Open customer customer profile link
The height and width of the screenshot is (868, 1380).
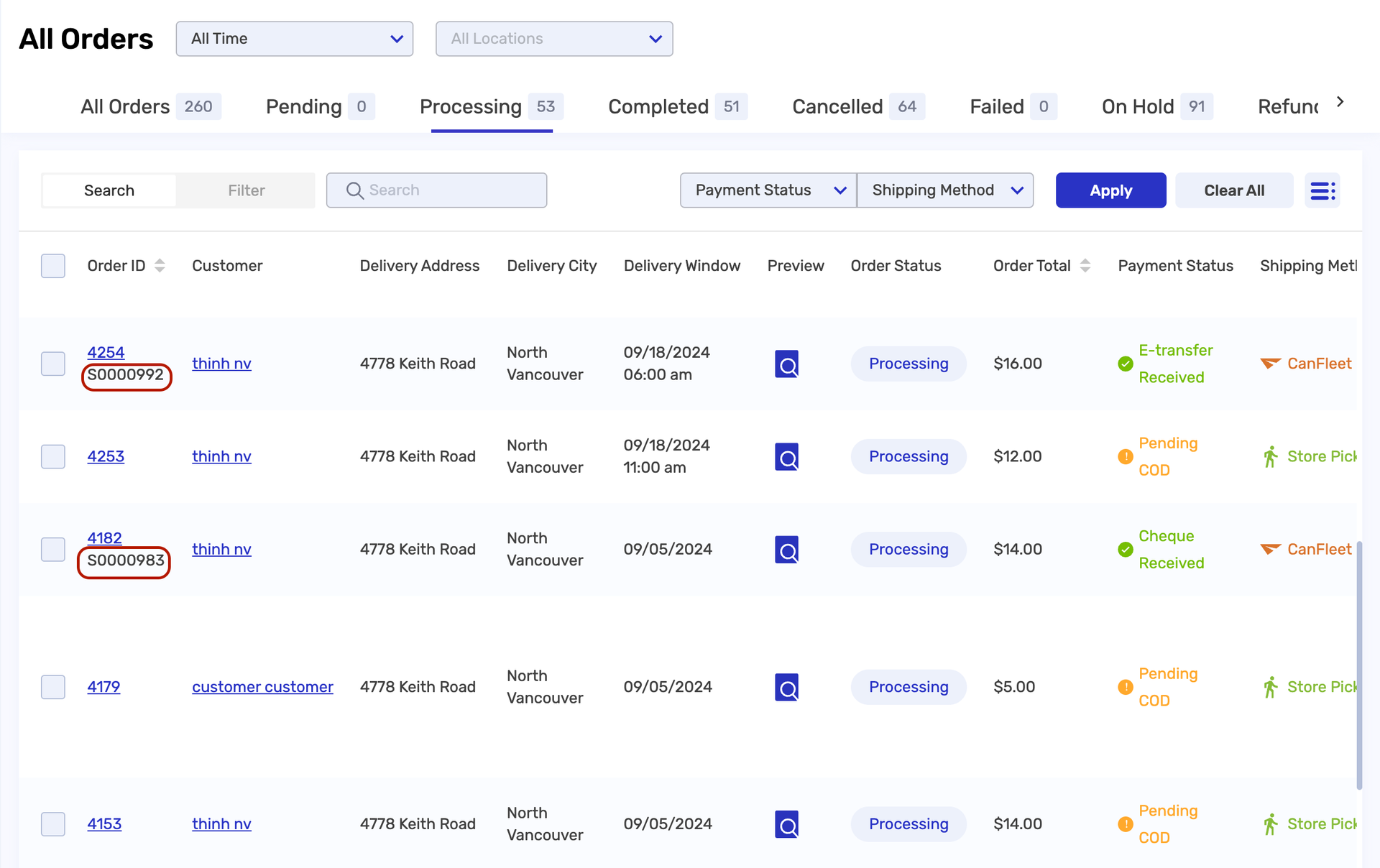click(x=262, y=687)
